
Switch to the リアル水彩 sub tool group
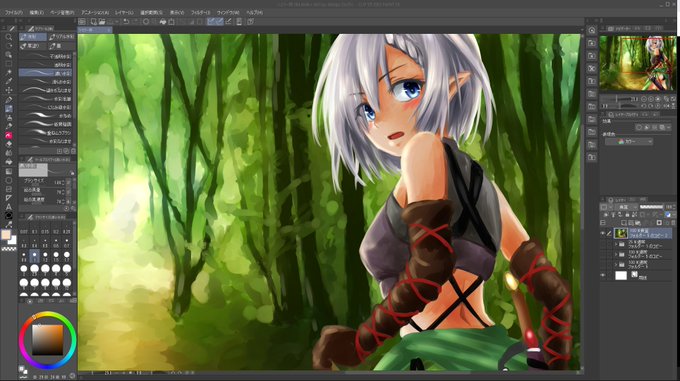coord(61,37)
